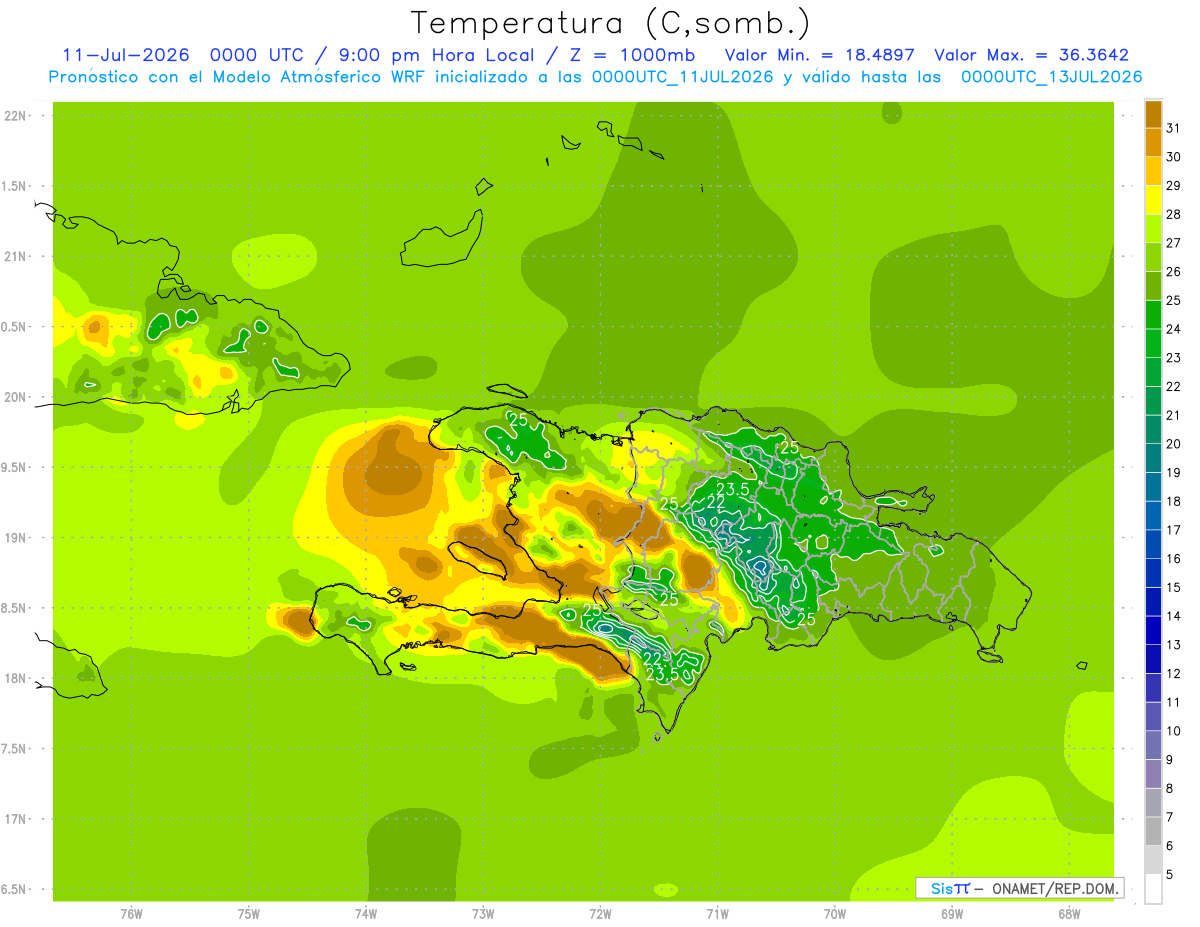Viewport: 1200px width, 927px height.
Task: Click the legend scale value "26"
Action: coord(1174,271)
